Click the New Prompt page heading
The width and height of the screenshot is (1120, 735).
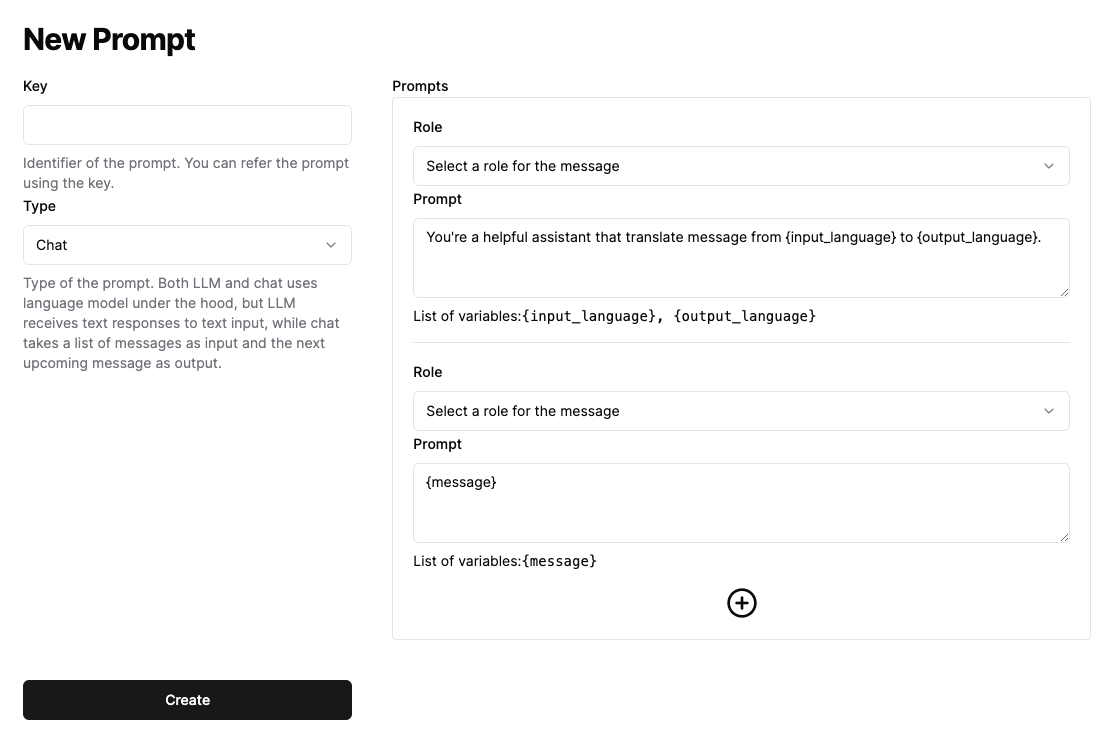[x=109, y=39]
